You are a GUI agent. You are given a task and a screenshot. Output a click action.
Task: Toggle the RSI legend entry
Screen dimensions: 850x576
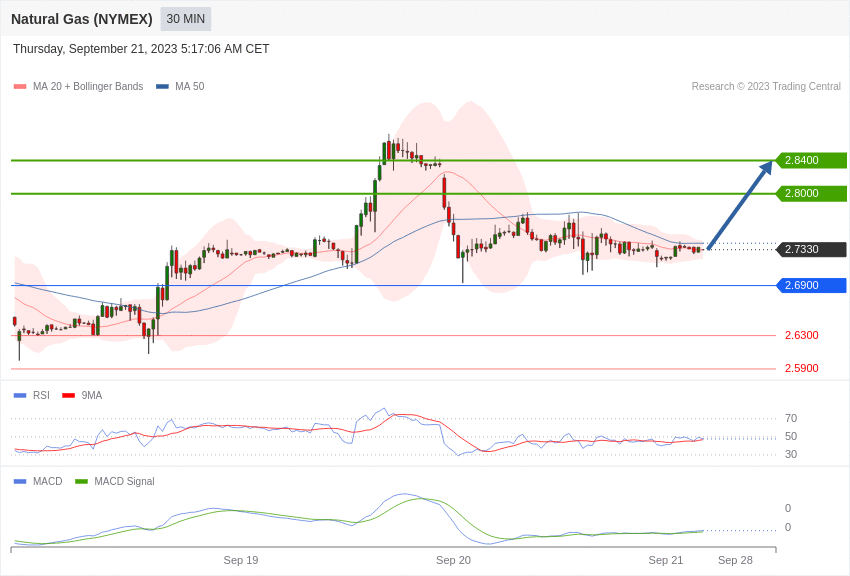tap(31, 396)
